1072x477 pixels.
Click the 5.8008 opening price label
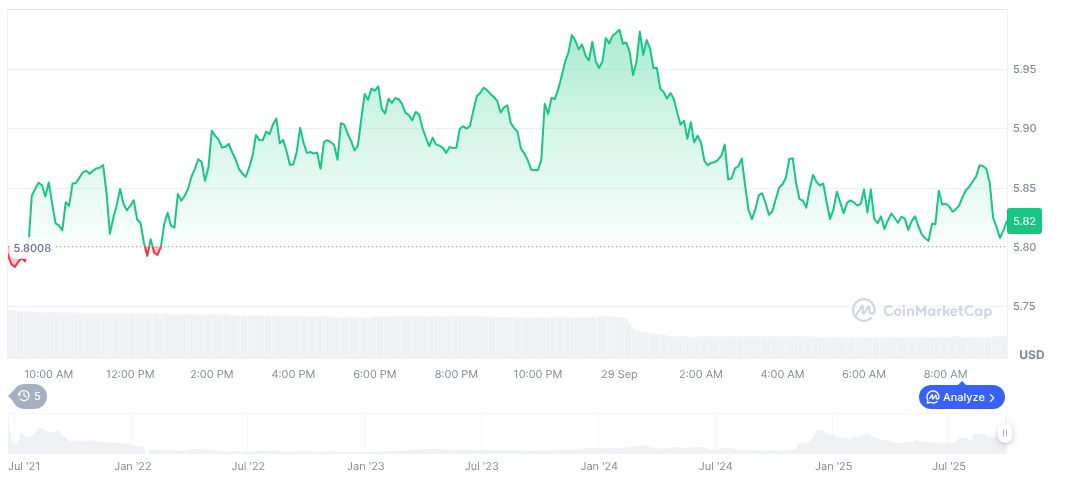tap(33, 247)
